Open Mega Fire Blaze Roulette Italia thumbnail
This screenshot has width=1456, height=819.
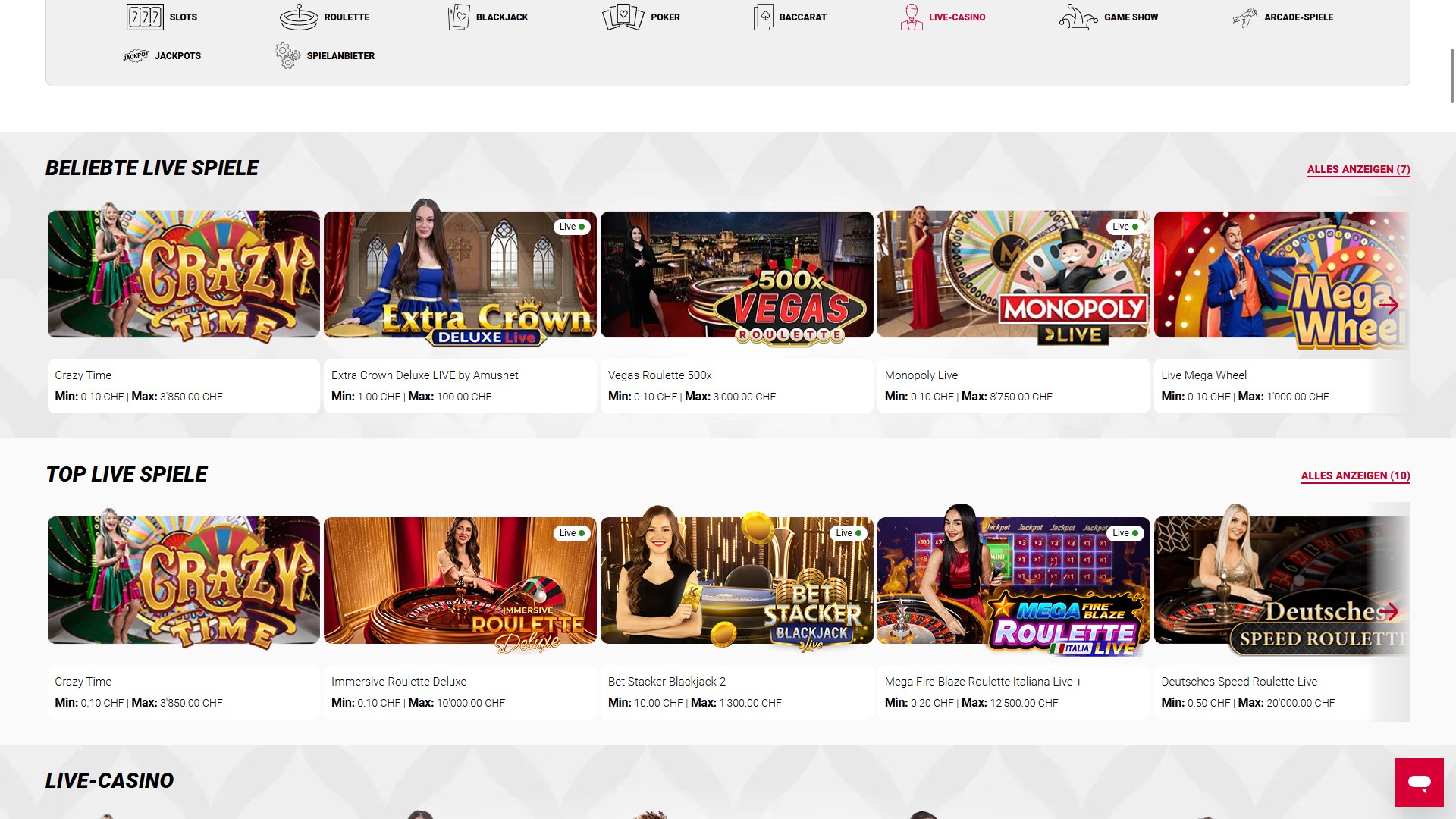1014,580
